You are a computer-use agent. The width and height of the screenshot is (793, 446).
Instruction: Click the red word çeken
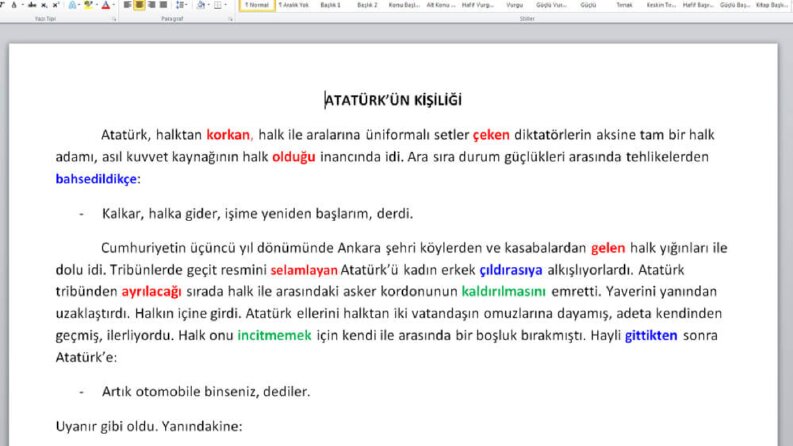[x=491, y=135]
